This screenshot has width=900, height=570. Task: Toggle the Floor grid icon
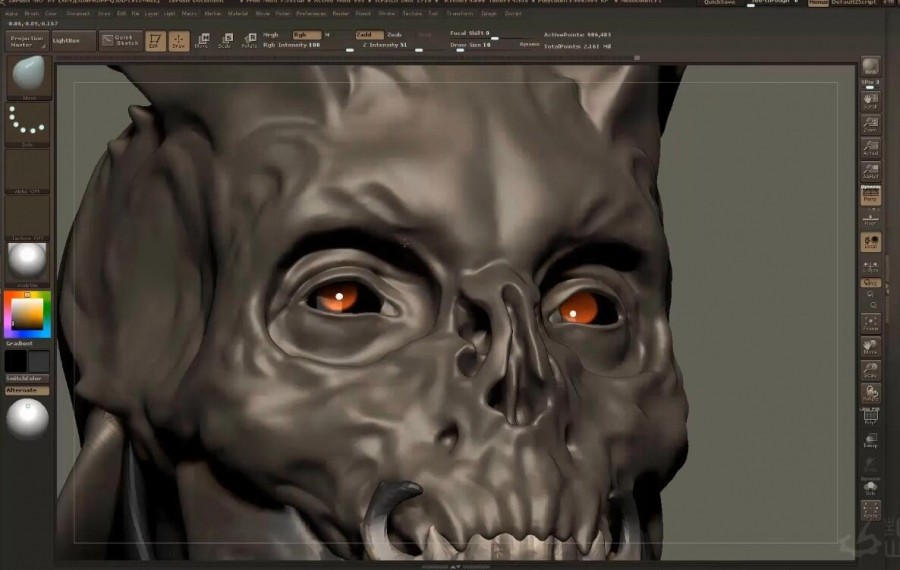click(x=871, y=218)
